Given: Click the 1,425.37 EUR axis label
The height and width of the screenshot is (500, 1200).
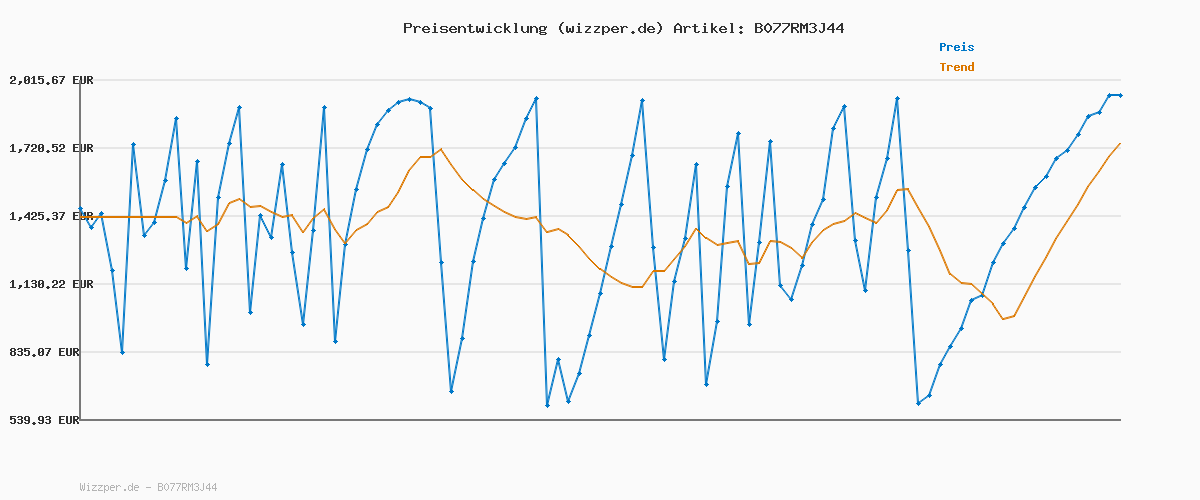Looking at the screenshot, I should pos(51,216).
